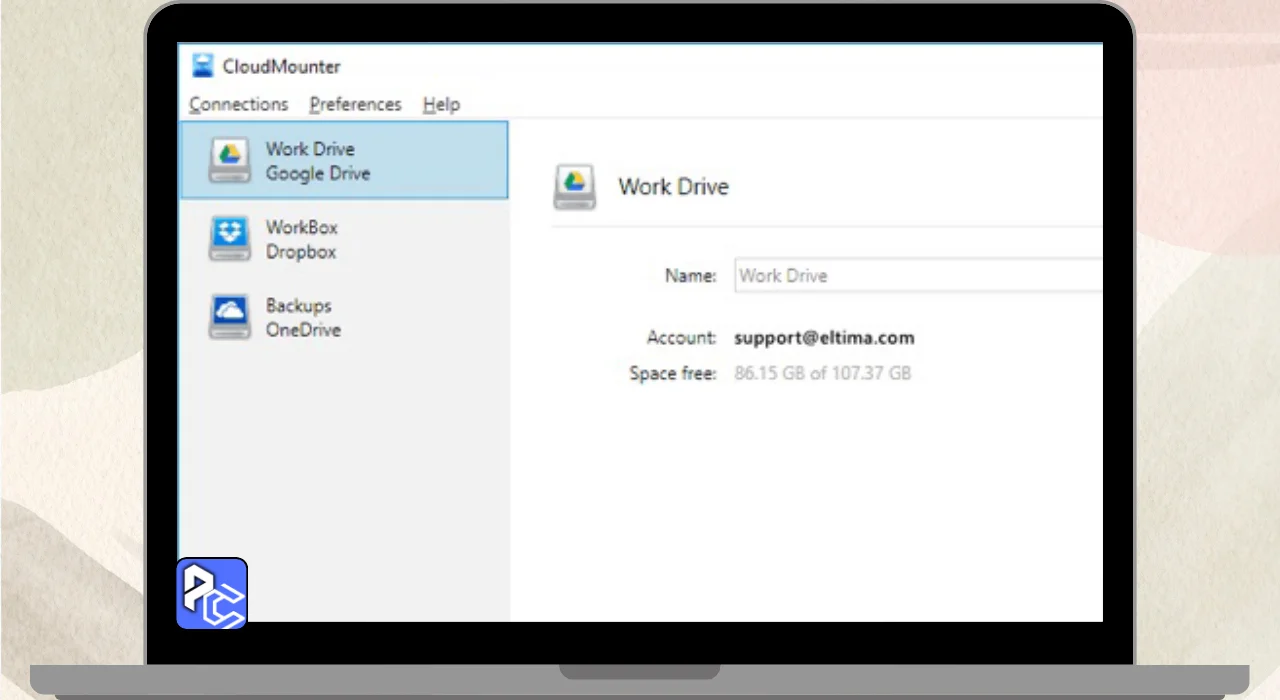Image resolution: width=1280 pixels, height=700 pixels.
Task: Select the Google Drive icon in sidebar
Action: coord(229,160)
